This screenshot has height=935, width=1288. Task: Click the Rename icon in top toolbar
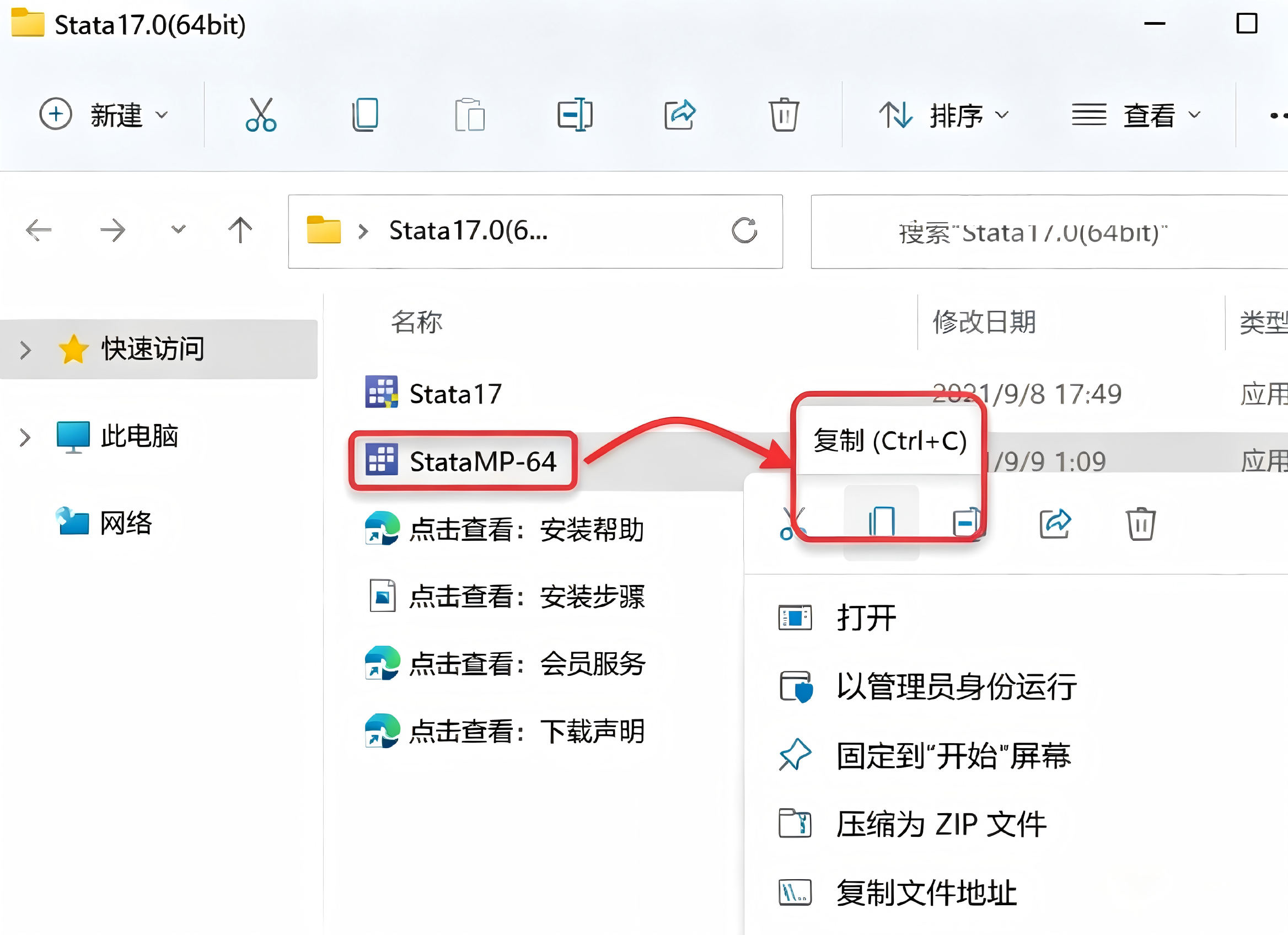coord(575,115)
